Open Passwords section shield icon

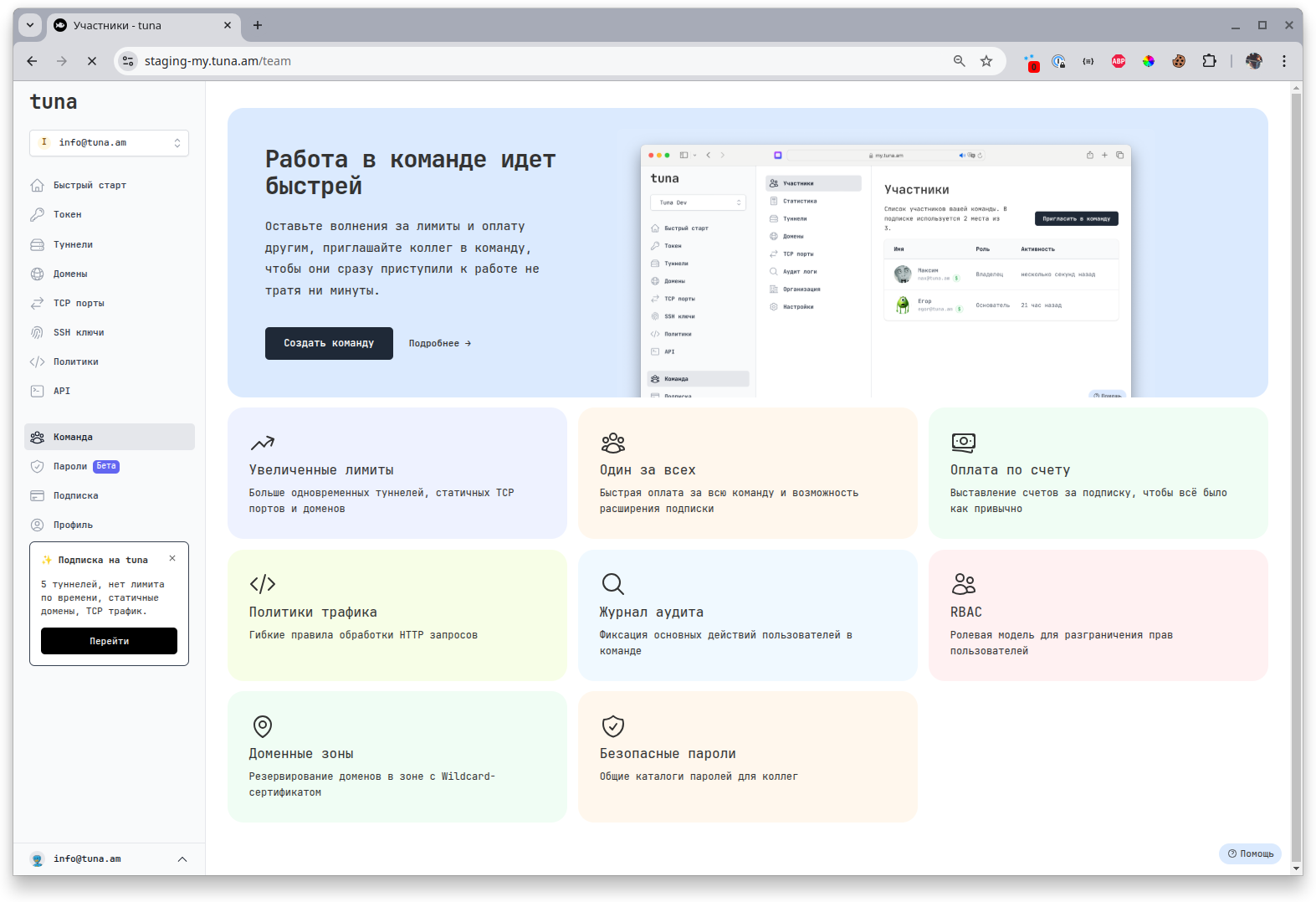37,467
